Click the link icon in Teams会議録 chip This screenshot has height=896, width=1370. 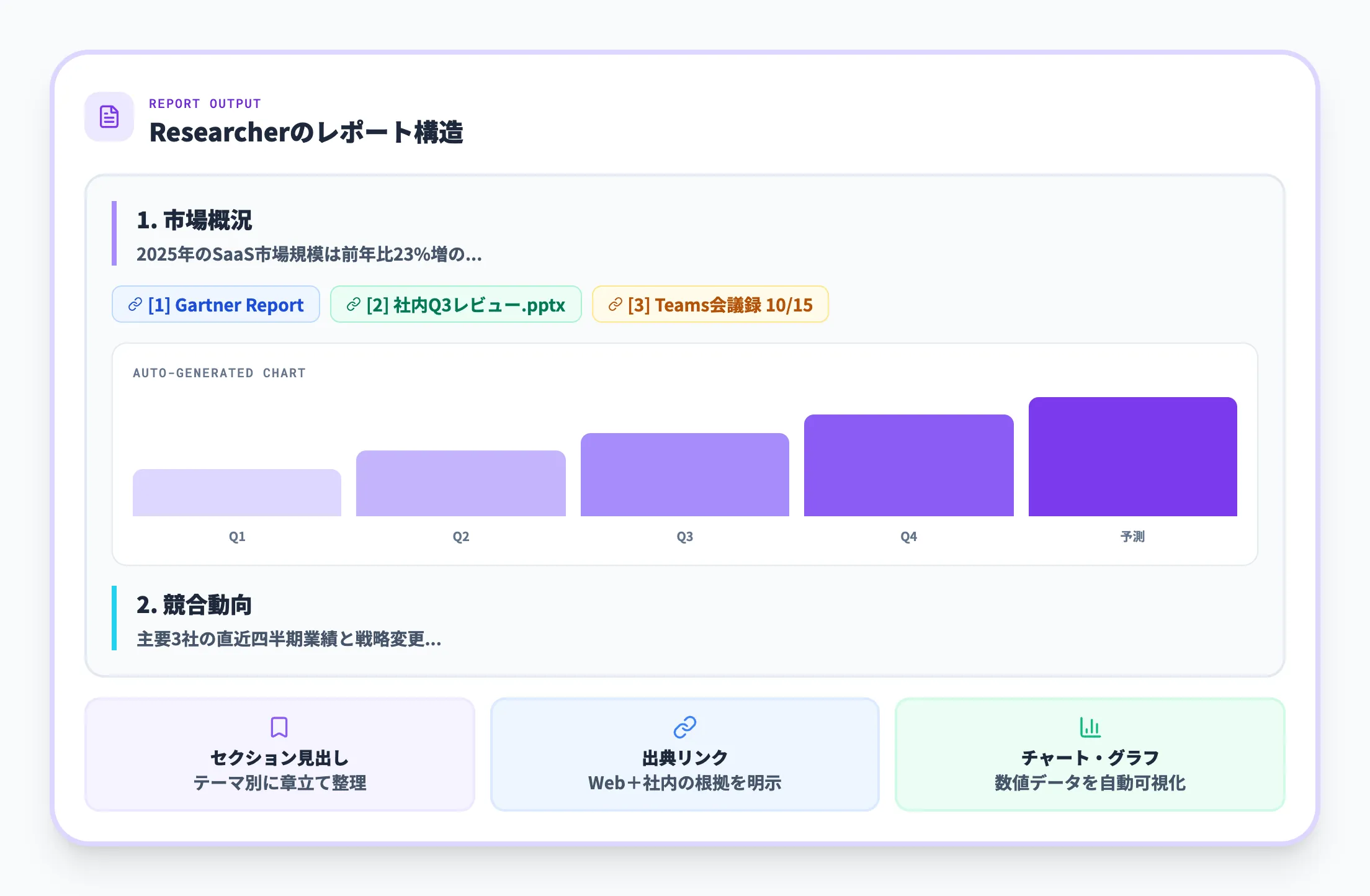coord(616,305)
